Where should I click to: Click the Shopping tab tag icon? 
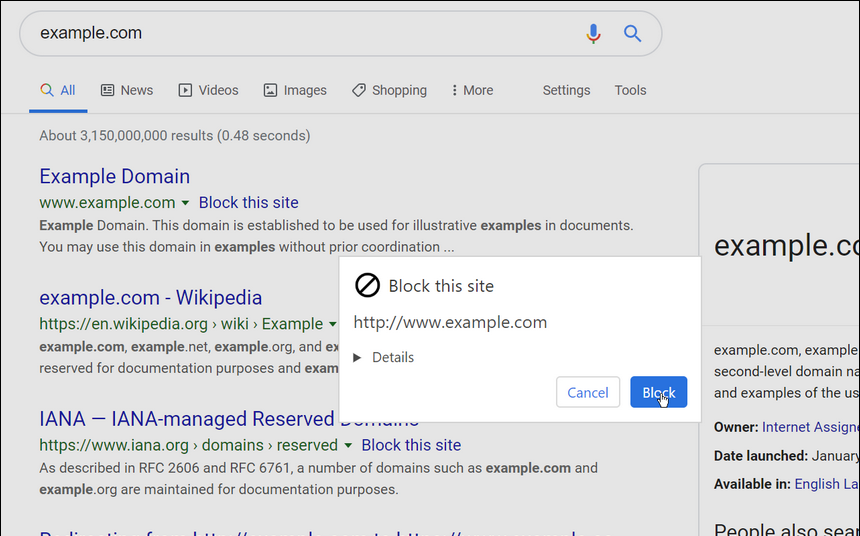click(x=359, y=90)
